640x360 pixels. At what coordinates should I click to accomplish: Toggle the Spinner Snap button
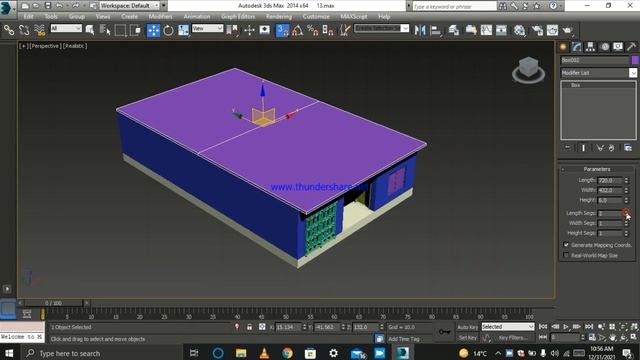328,30
